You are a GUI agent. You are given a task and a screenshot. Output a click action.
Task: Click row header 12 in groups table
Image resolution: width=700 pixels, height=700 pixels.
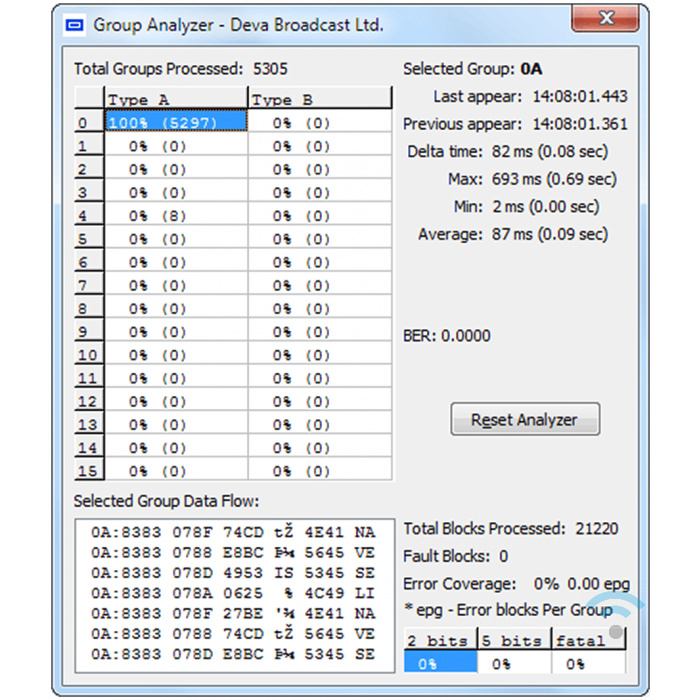point(89,400)
